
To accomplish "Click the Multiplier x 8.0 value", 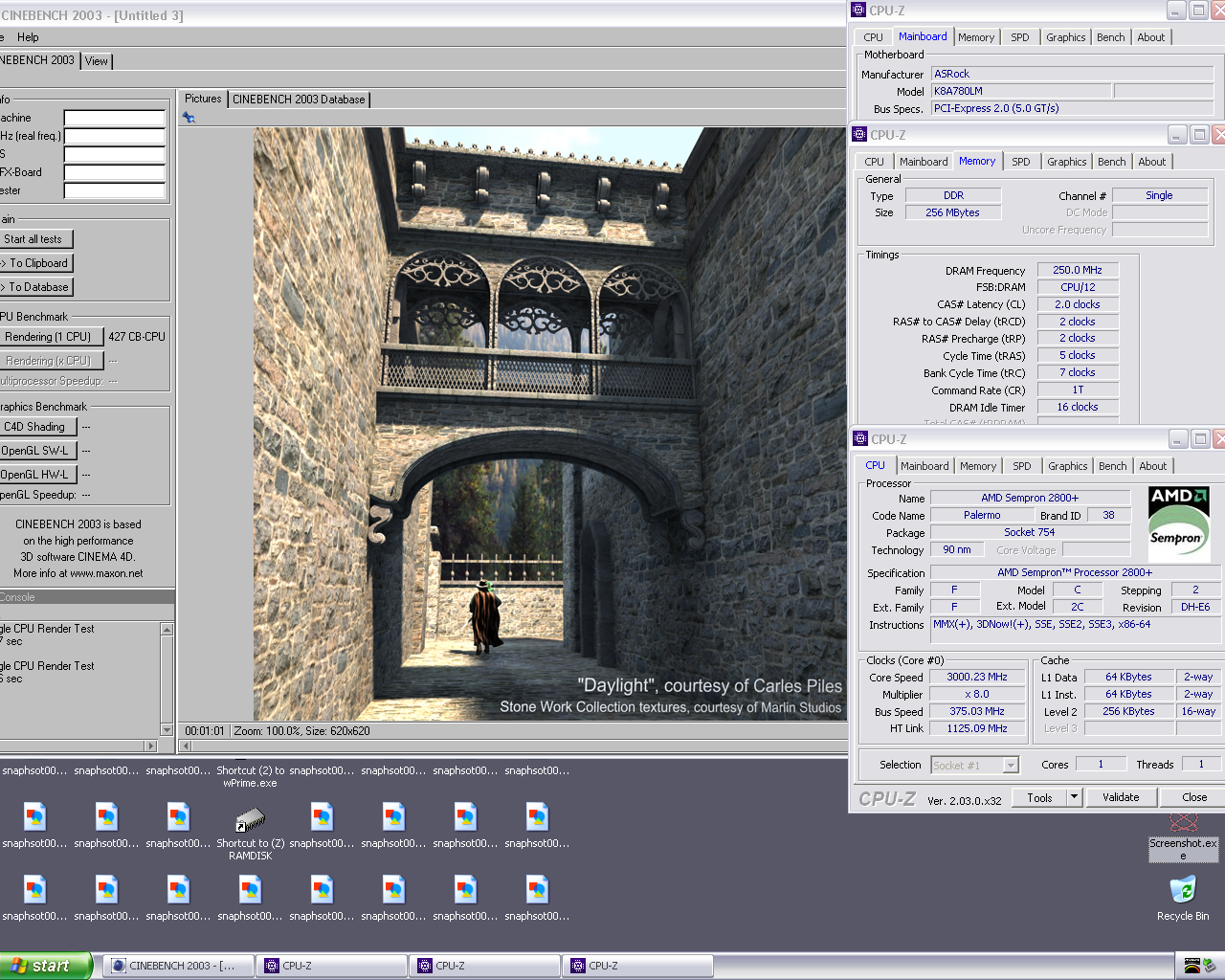I will pos(977,694).
